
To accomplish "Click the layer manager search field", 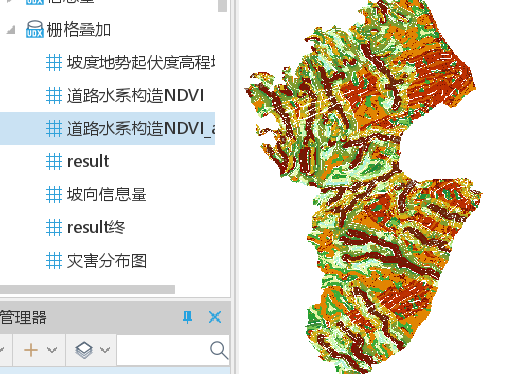I will click(173, 350).
